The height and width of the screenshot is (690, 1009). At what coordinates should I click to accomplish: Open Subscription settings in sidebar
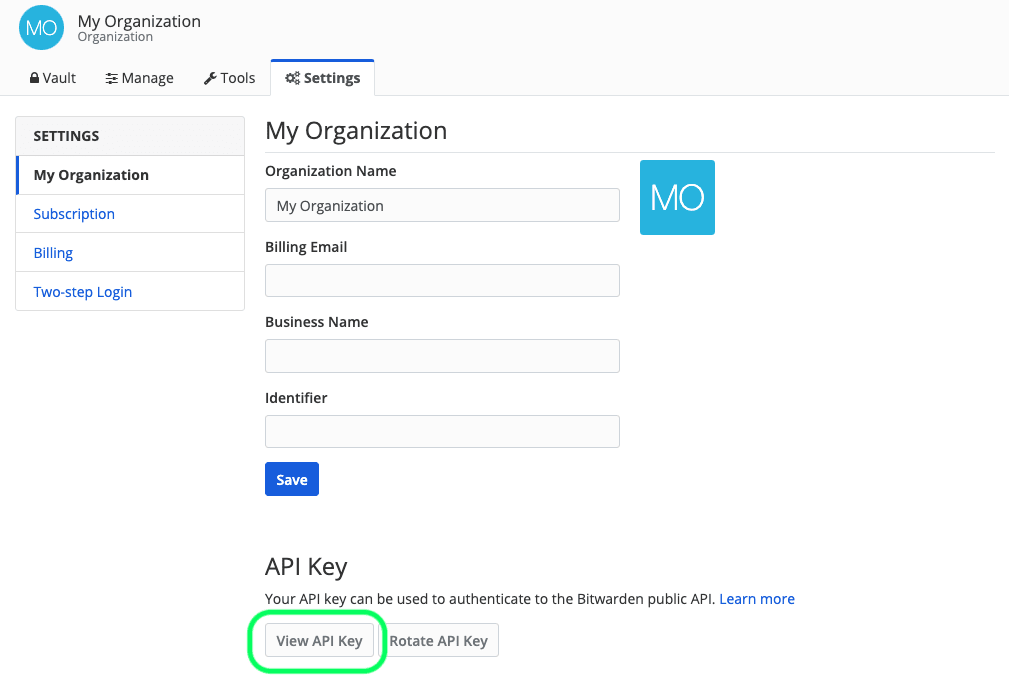[x=74, y=213]
